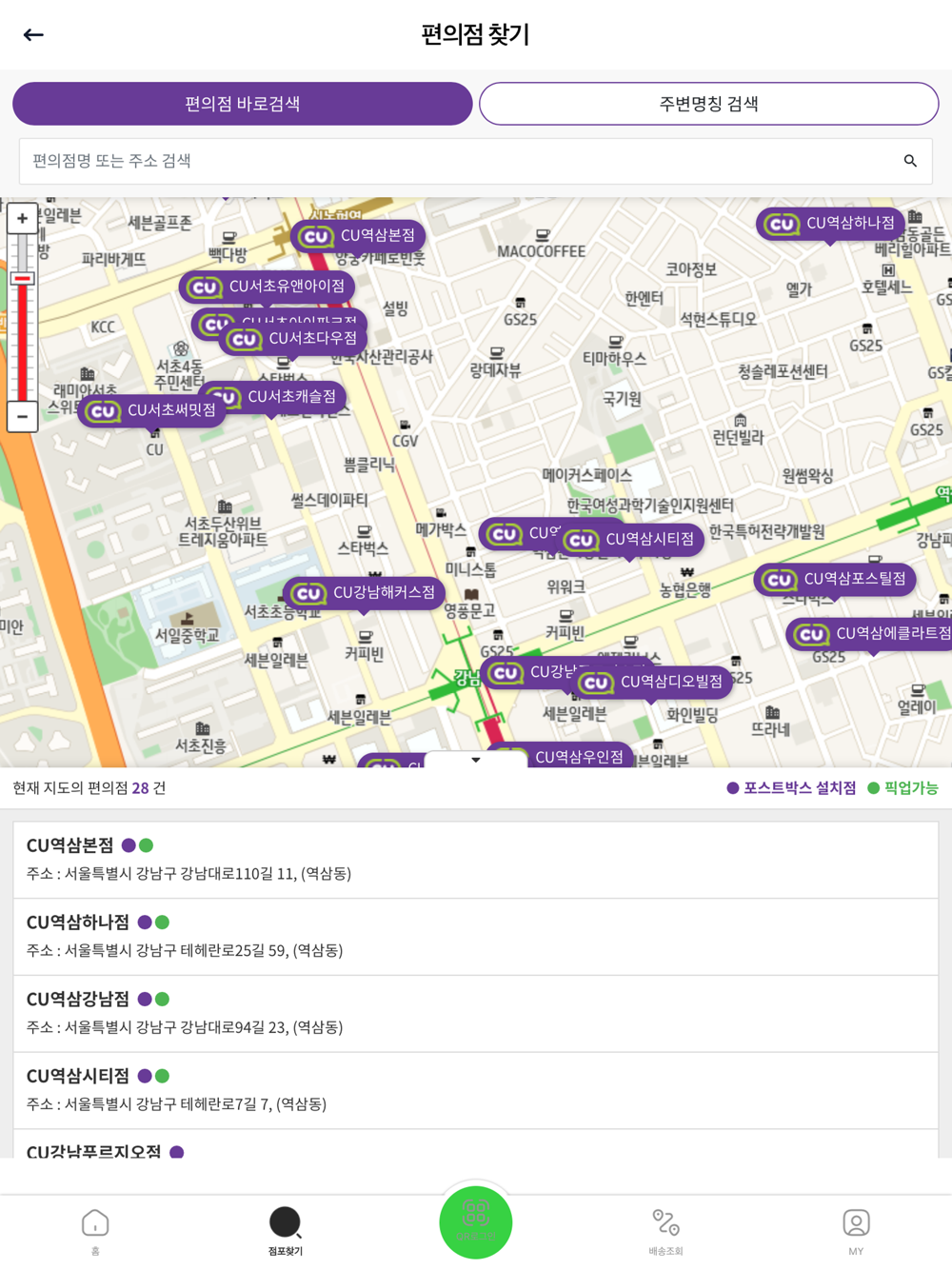Select the CU서초유앤아이점 map marker
Viewport: 952px width, 1270px height.
[x=268, y=287]
